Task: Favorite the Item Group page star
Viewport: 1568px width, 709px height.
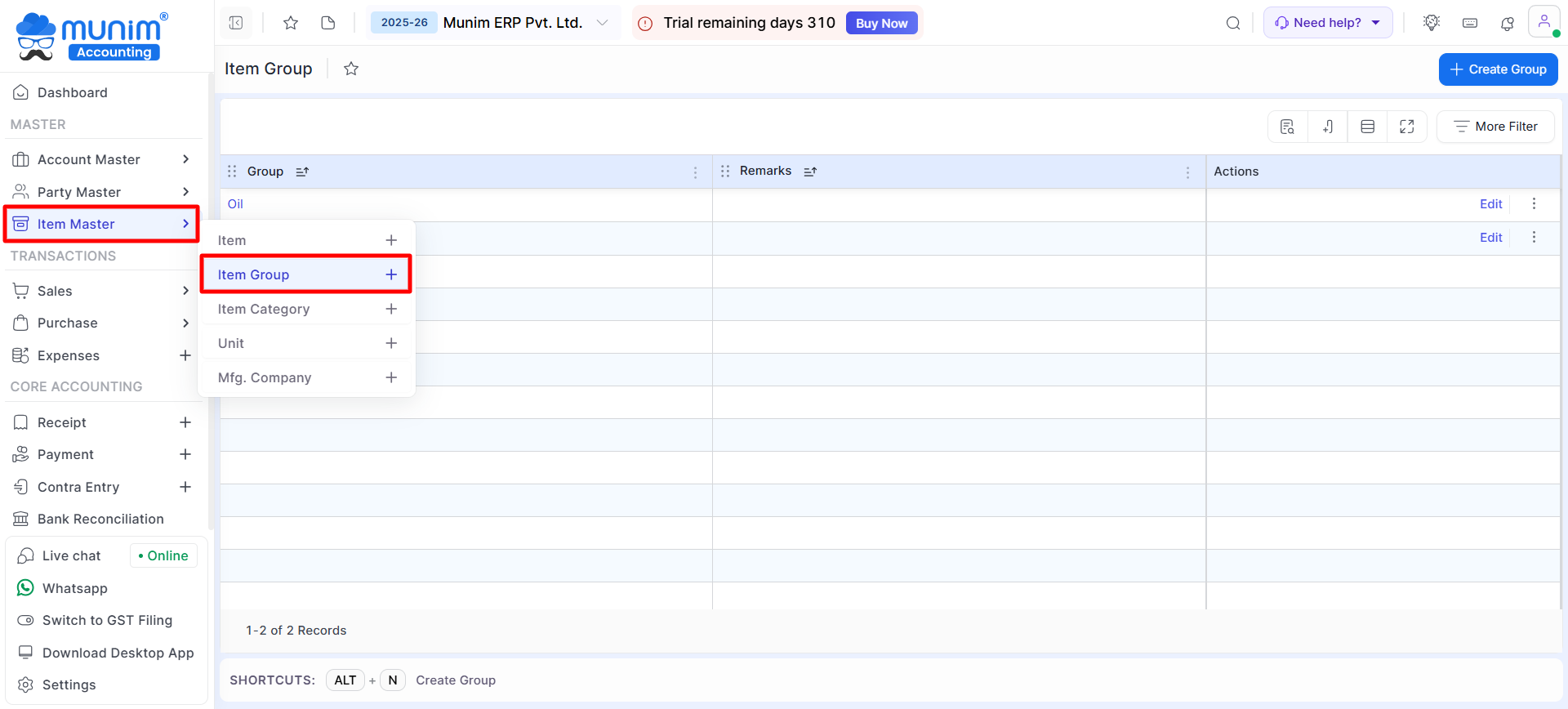Action: [x=351, y=69]
